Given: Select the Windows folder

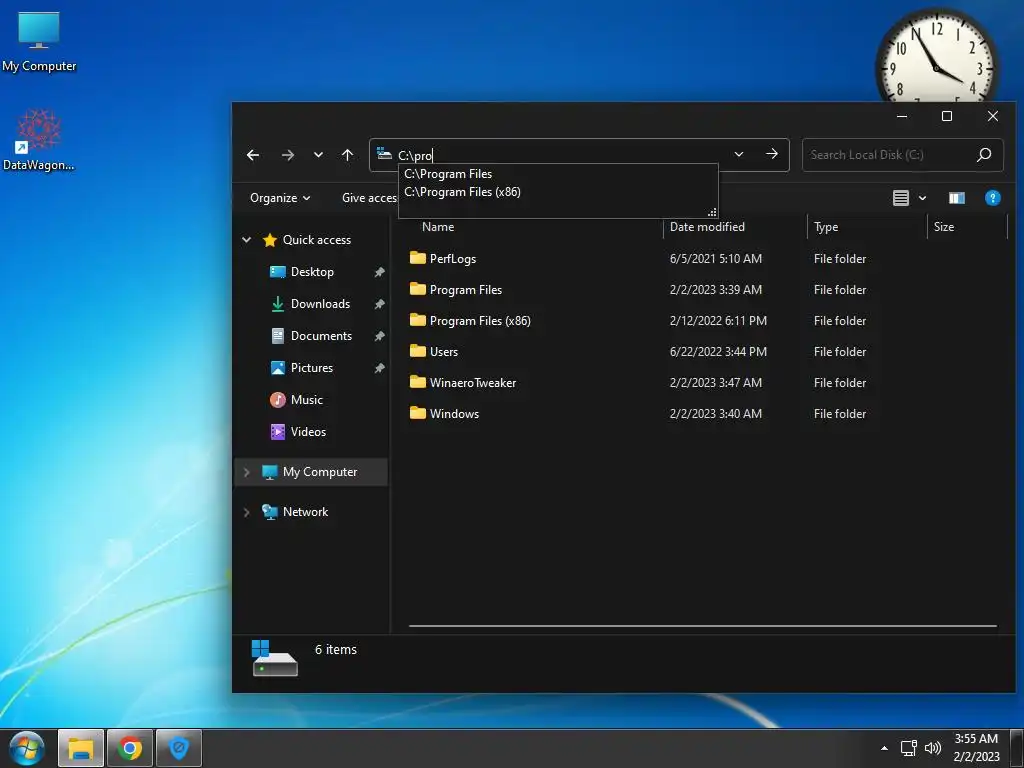Looking at the screenshot, I should (454, 414).
